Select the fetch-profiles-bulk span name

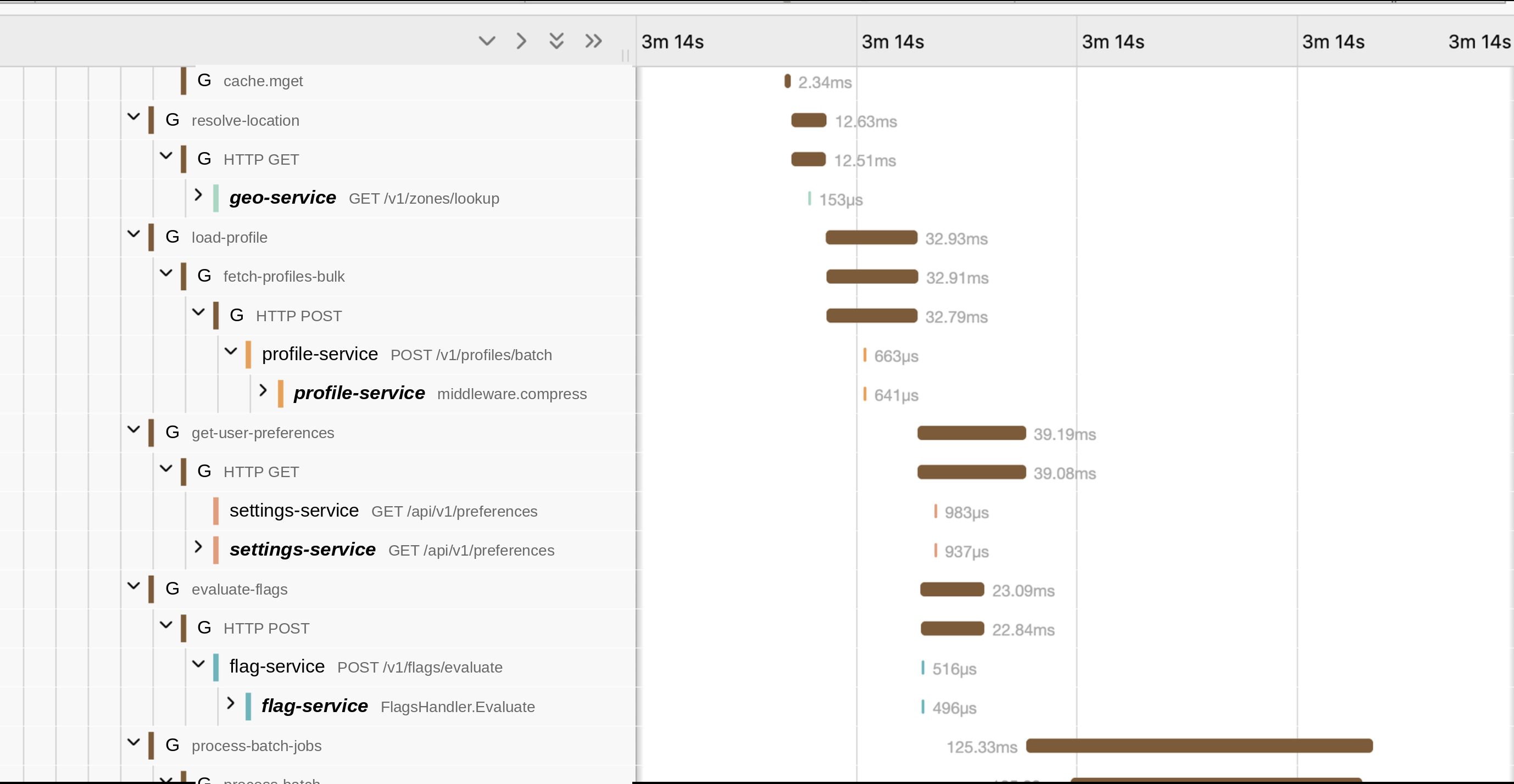click(284, 277)
